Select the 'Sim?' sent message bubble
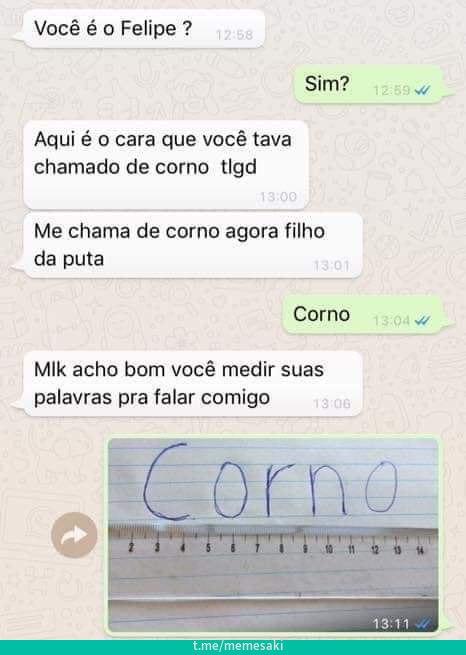The image size is (466, 655). coord(368,84)
